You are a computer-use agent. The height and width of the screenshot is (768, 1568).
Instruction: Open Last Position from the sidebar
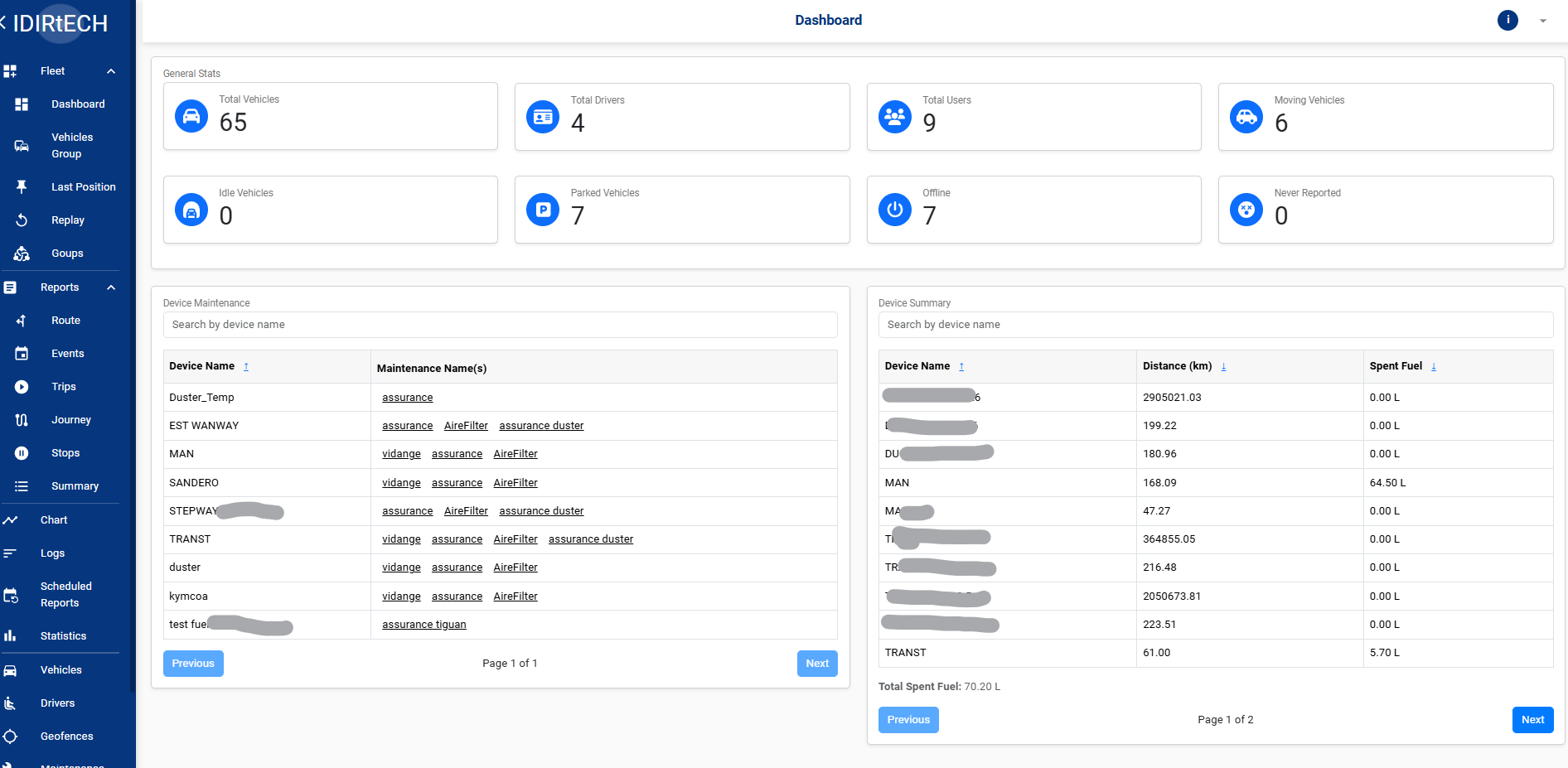pyautogui.click(x=83, y=187)
